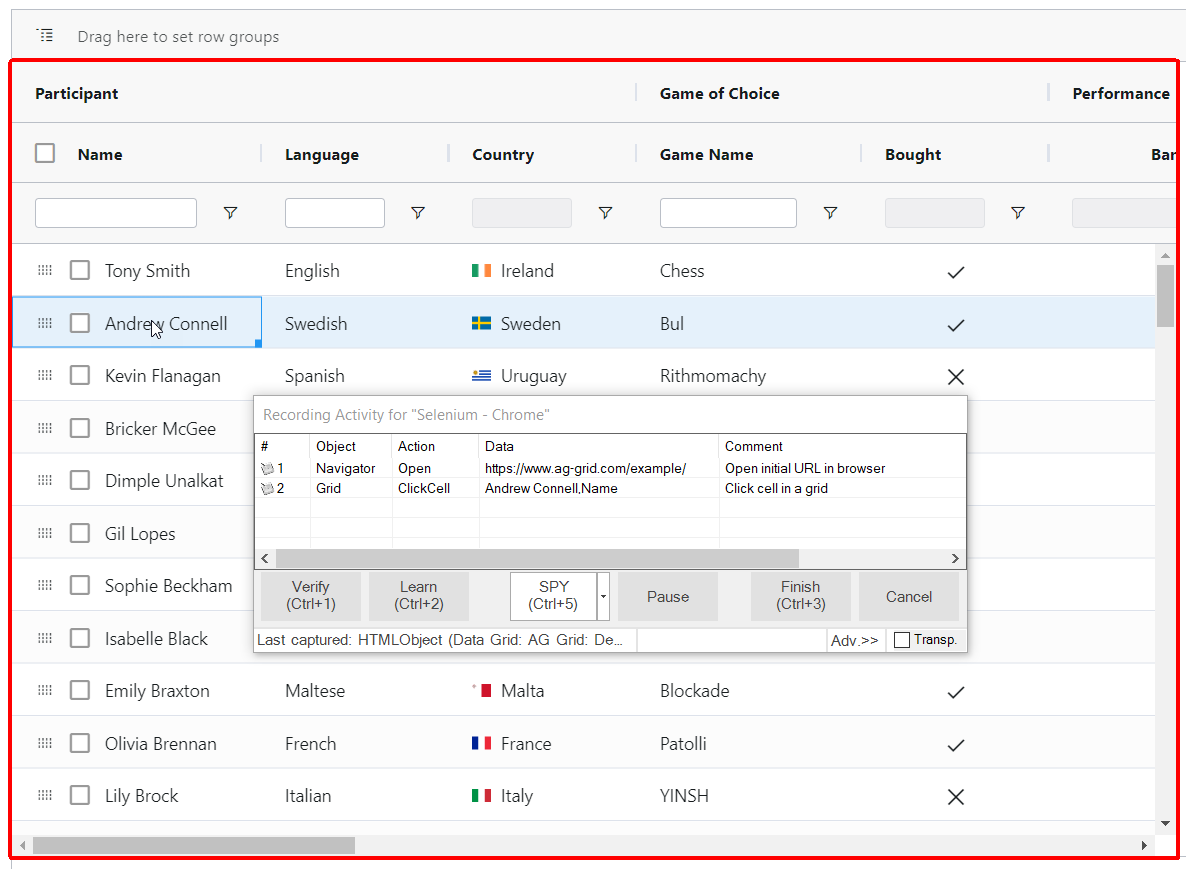Click inside the Name filter input box

pos(115,212)
